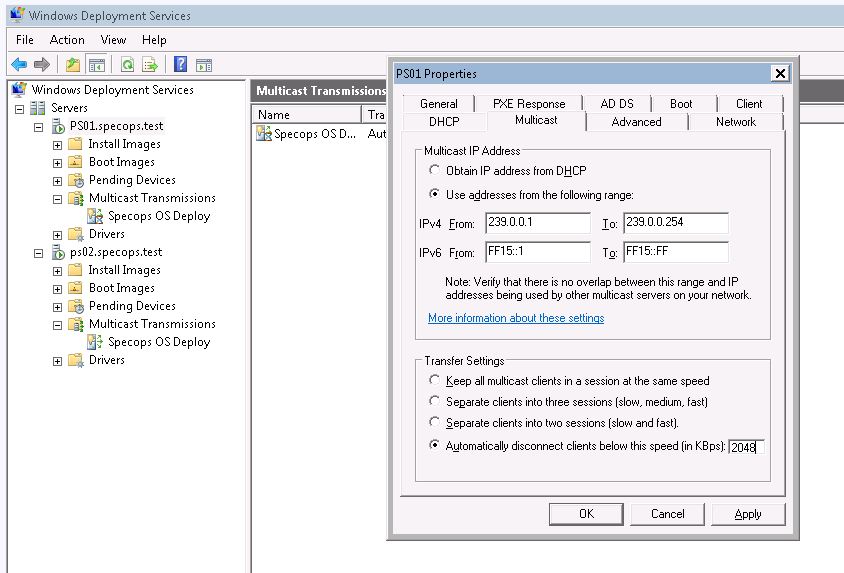Open the Action menu
This screenshot has height=573, width=844.
(67, 40)
